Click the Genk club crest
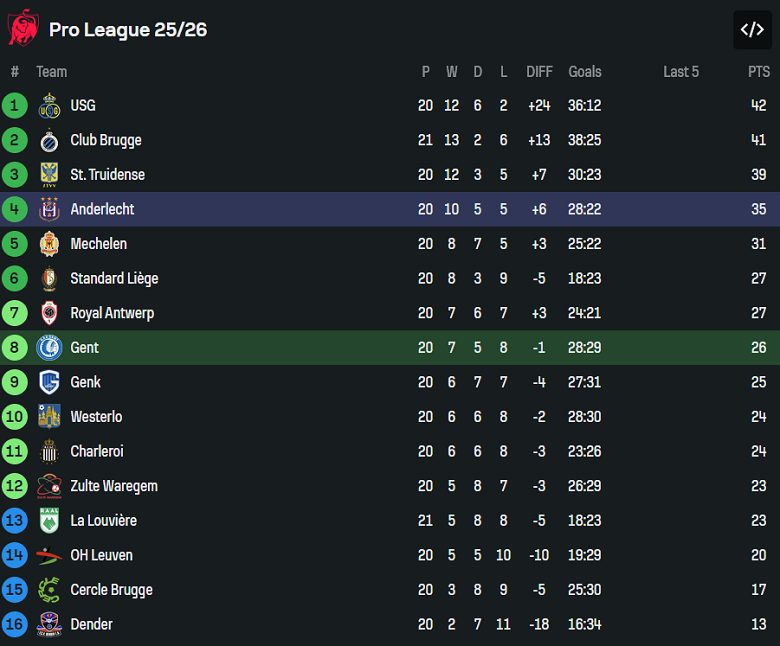Screen dimensions: 780x646 pos(49,382)
